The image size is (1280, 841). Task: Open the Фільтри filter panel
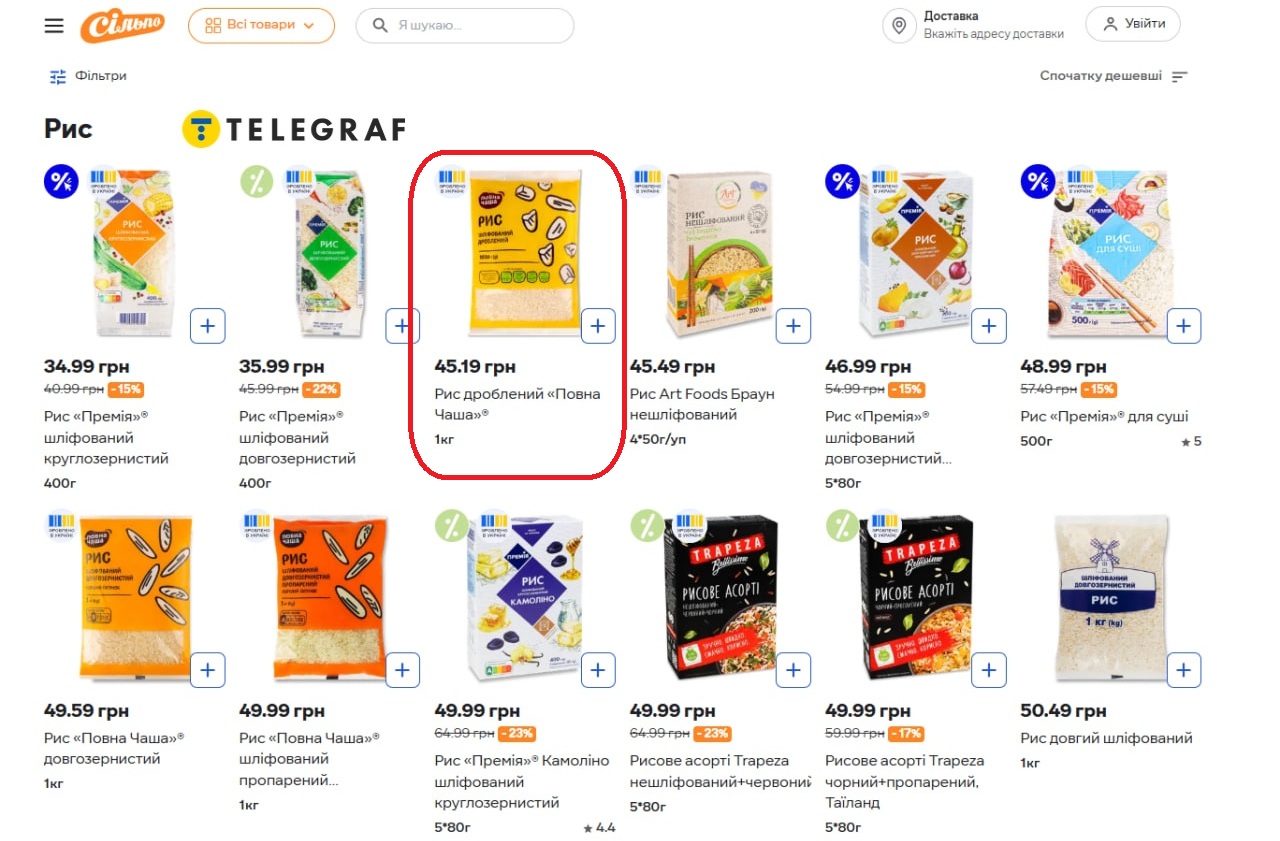pyautogui.click(x=89, y=76)
